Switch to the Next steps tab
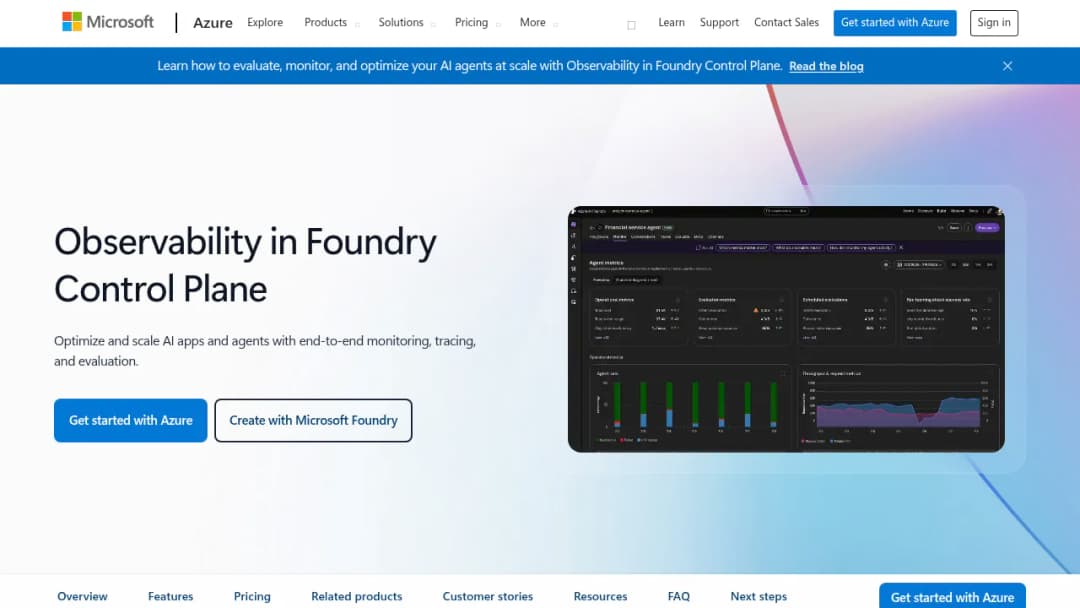Viewport: 1080px width, 608px height. tap(758, 596)
